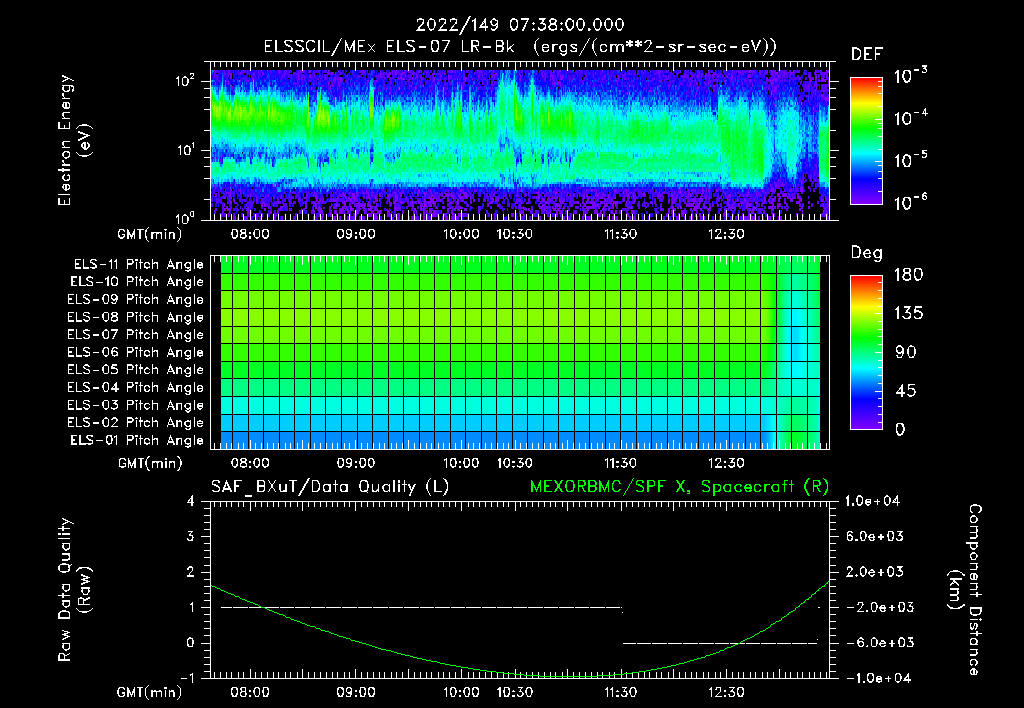Click the Deg colorbar label
Screen dimensions: 1024x708
[x=866, y=253]
